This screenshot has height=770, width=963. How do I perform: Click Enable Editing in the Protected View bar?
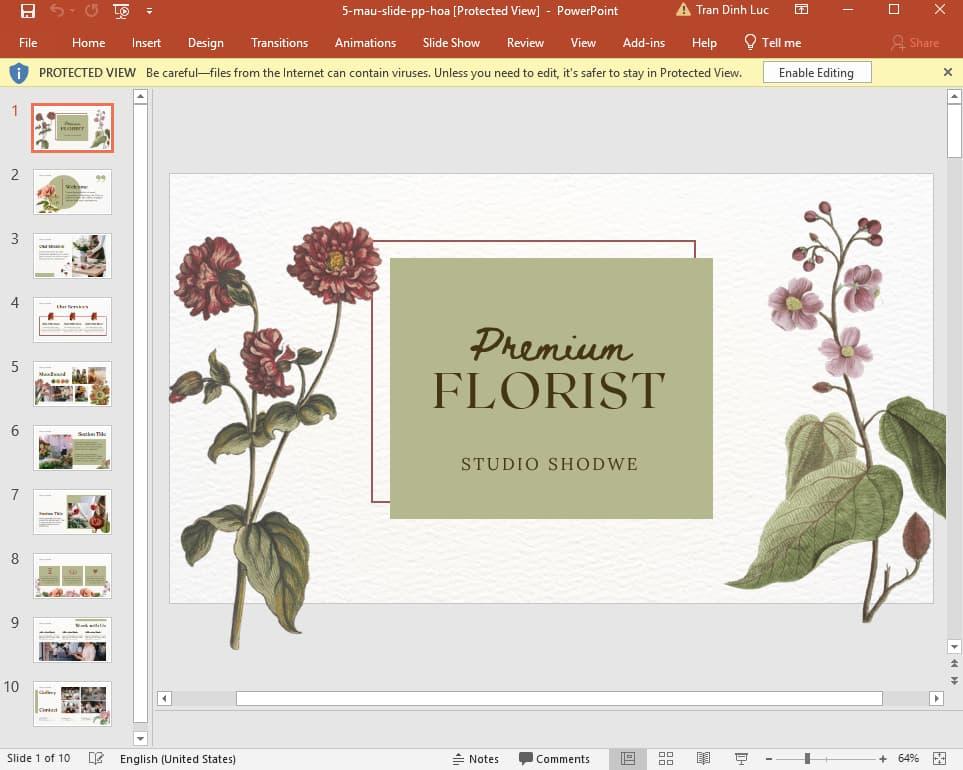(816, 72)
